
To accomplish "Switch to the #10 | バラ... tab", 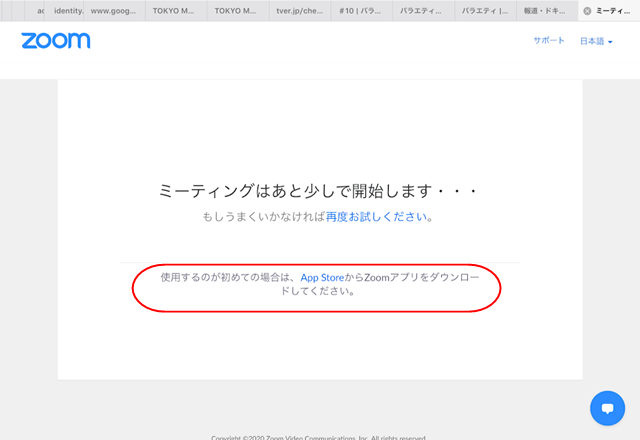I will 361,11.
